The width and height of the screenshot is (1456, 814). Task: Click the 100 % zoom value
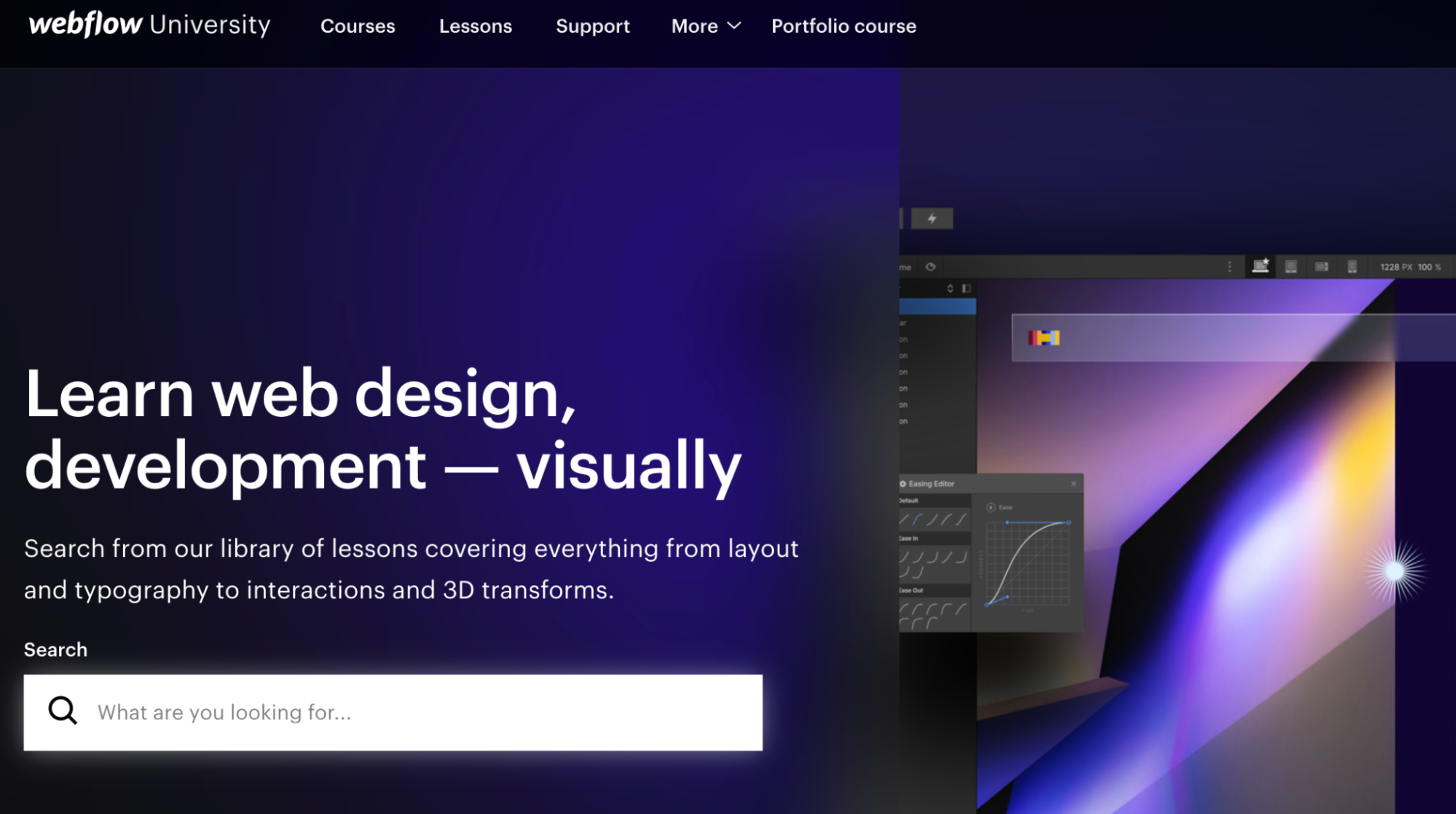point(1429,267)
